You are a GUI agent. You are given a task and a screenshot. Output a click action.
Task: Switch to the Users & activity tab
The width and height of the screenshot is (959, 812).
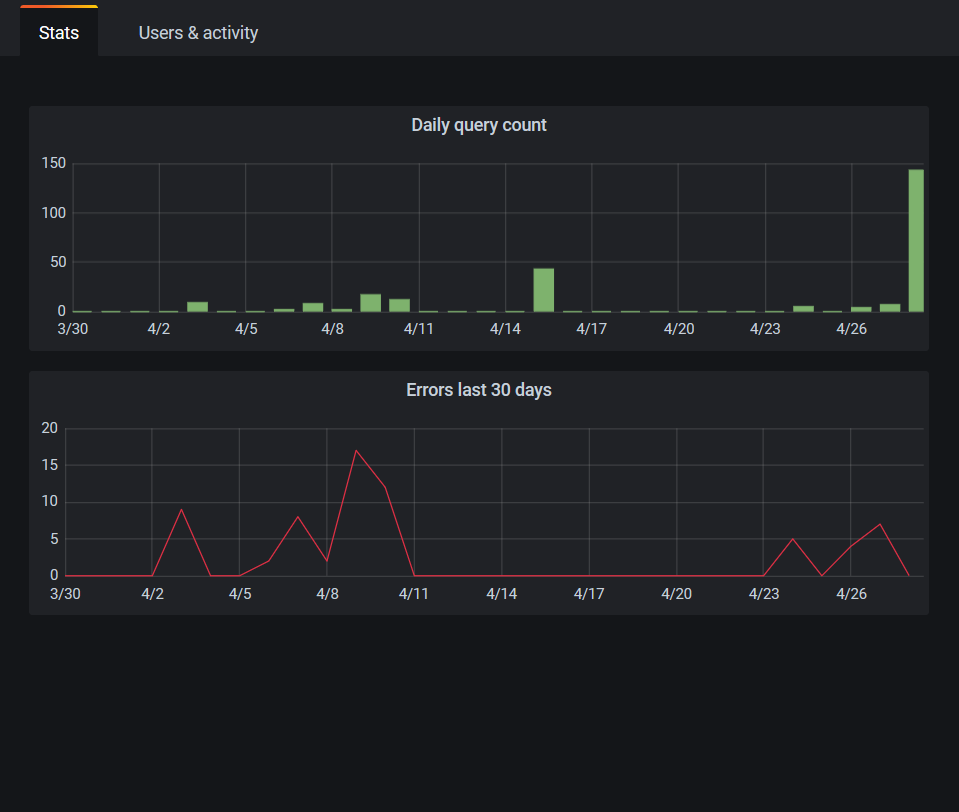(198, 32)
